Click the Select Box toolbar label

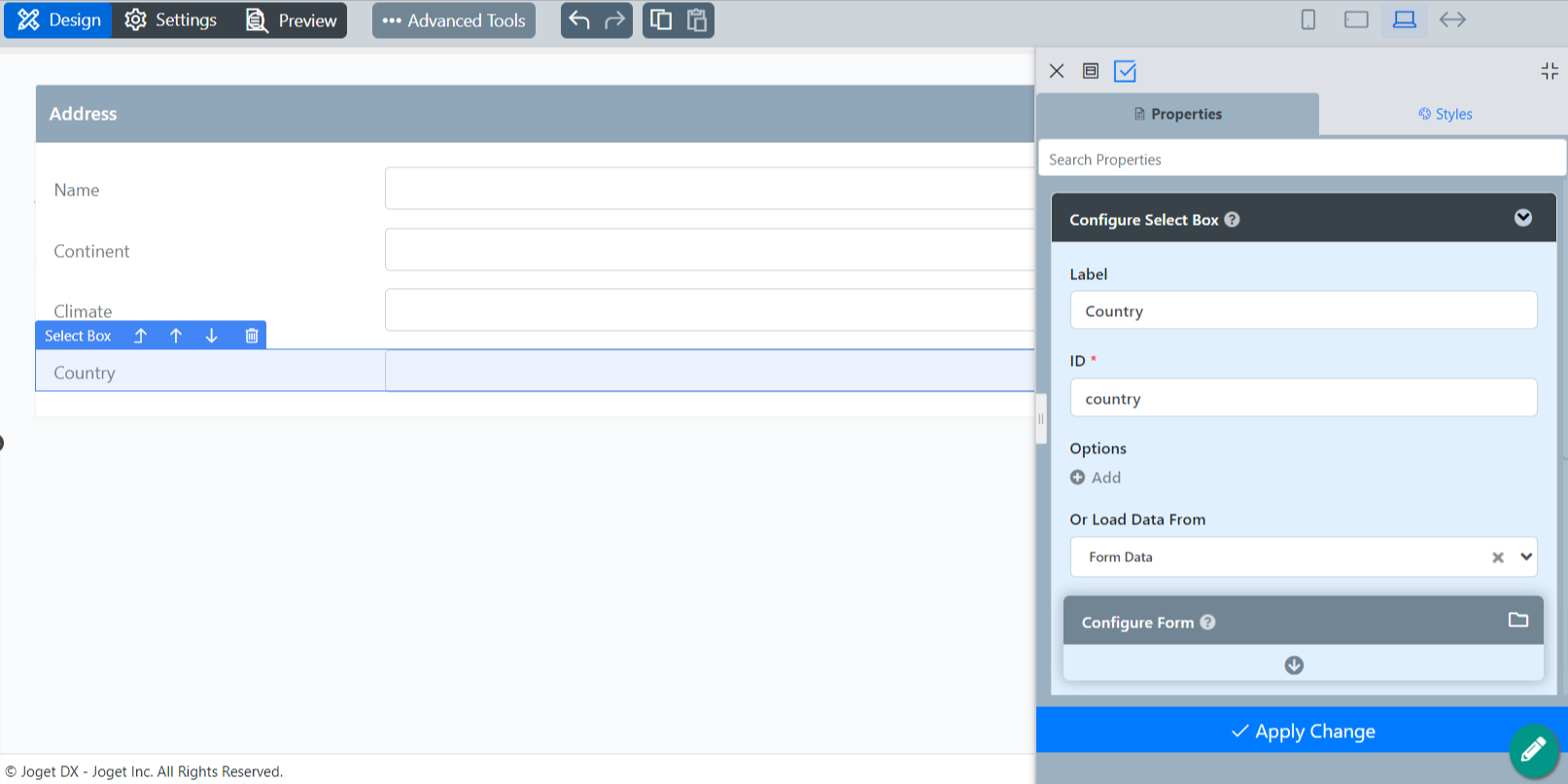78,336
